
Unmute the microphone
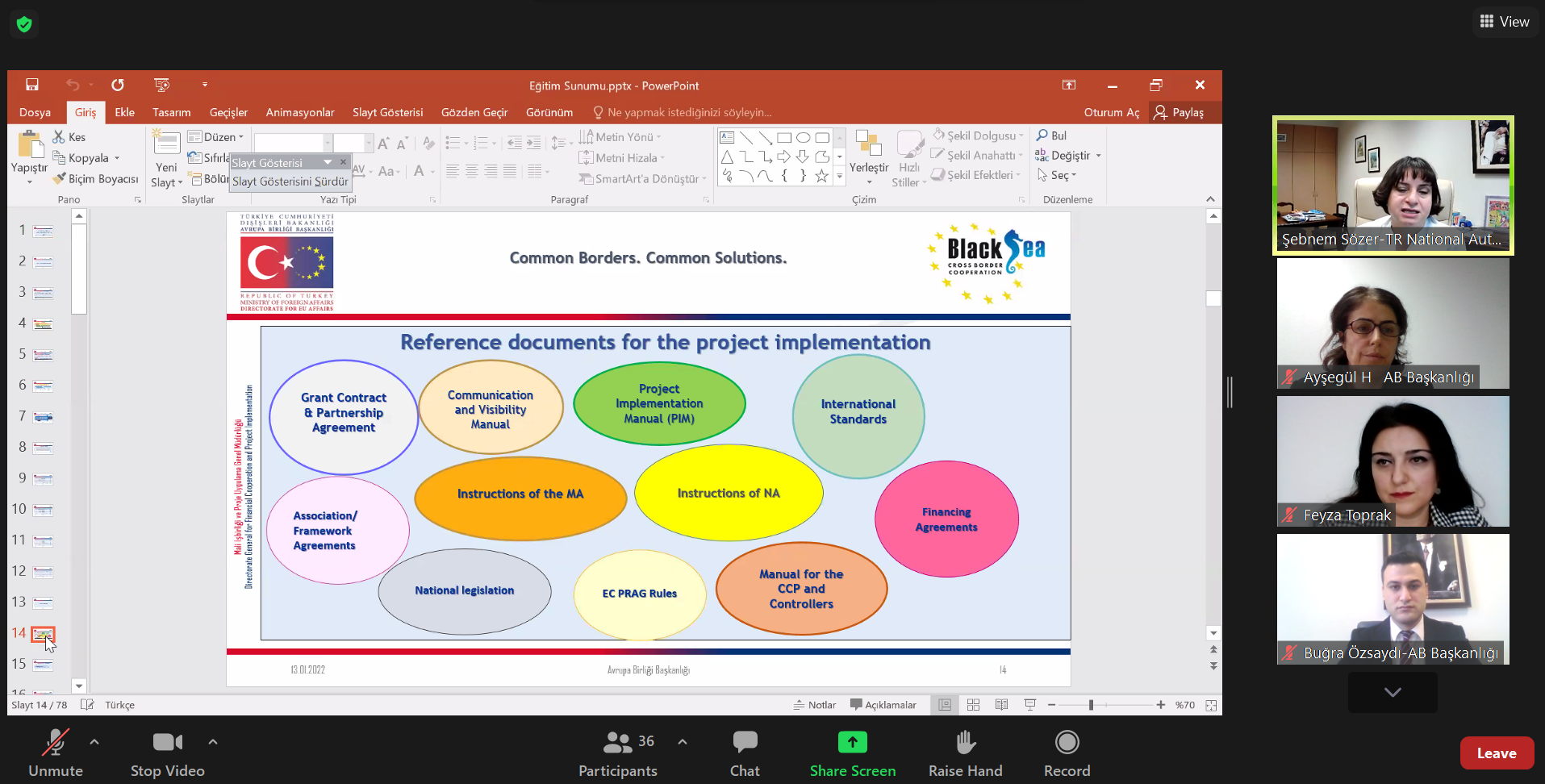[55, 743]
